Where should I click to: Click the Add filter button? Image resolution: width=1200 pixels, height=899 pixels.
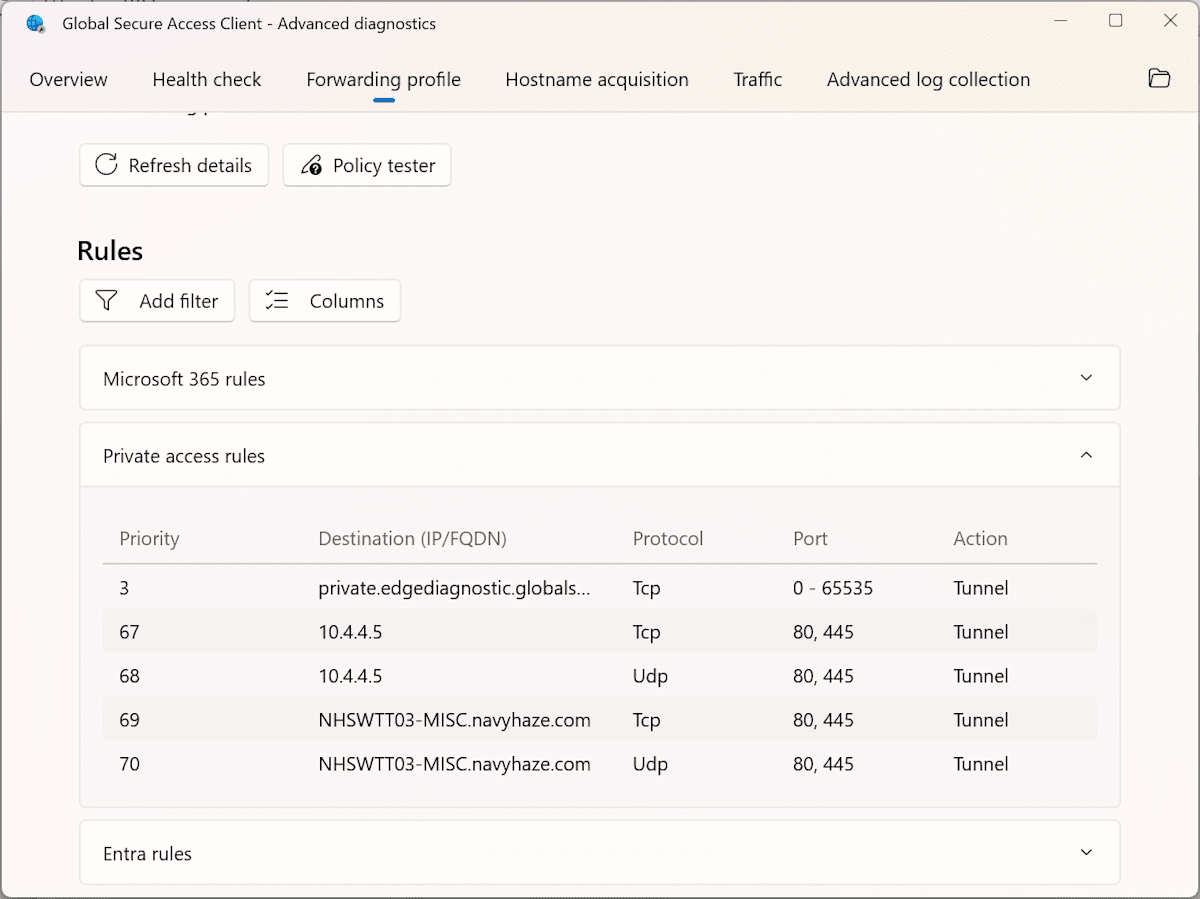[157, 300]
